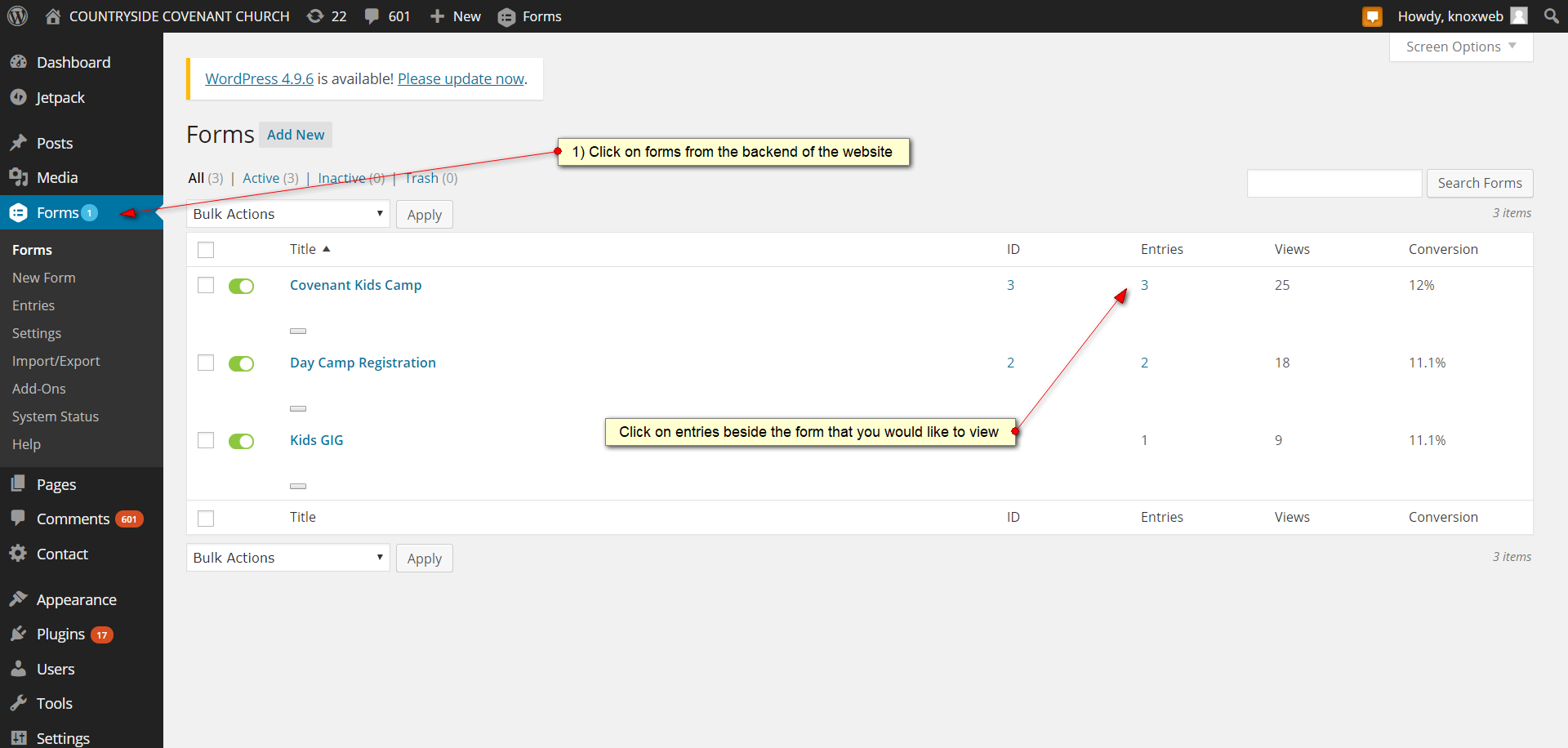
Task: Open entries count 2 for Day Camp Registration
Action: pos(1144,363)
